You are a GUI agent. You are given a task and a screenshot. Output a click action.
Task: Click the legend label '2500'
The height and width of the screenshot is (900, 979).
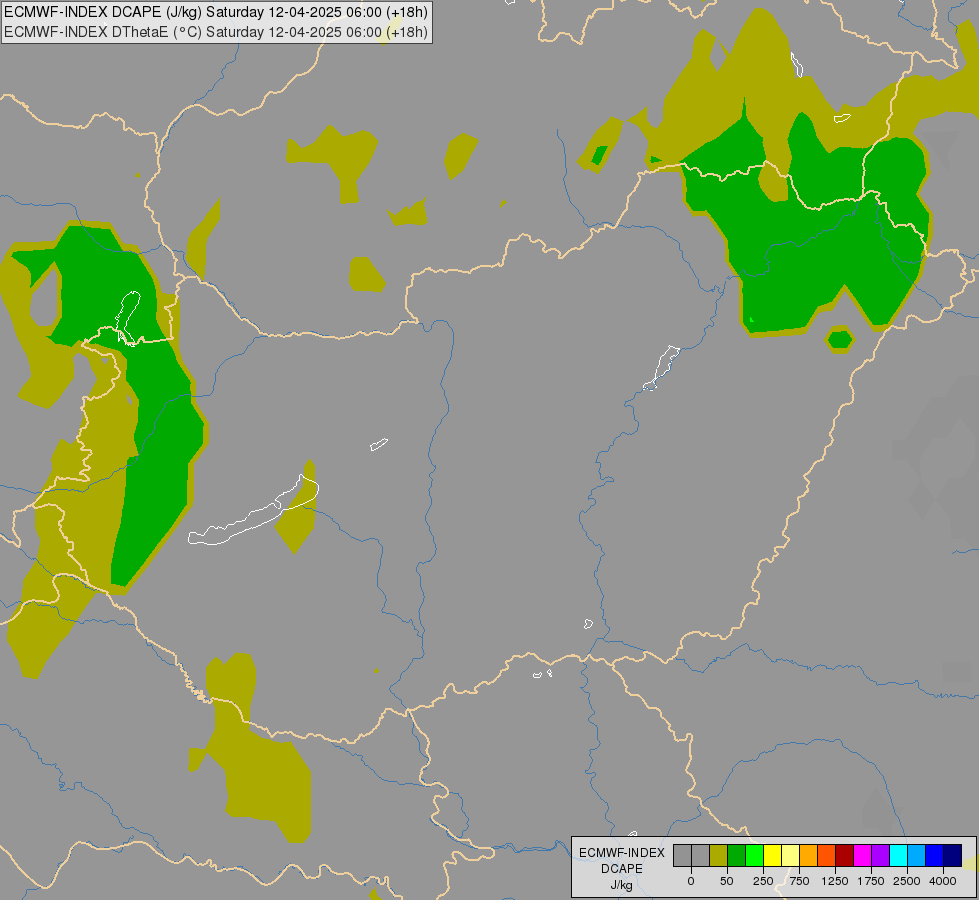pyautogui.click(x=907, y=881)
